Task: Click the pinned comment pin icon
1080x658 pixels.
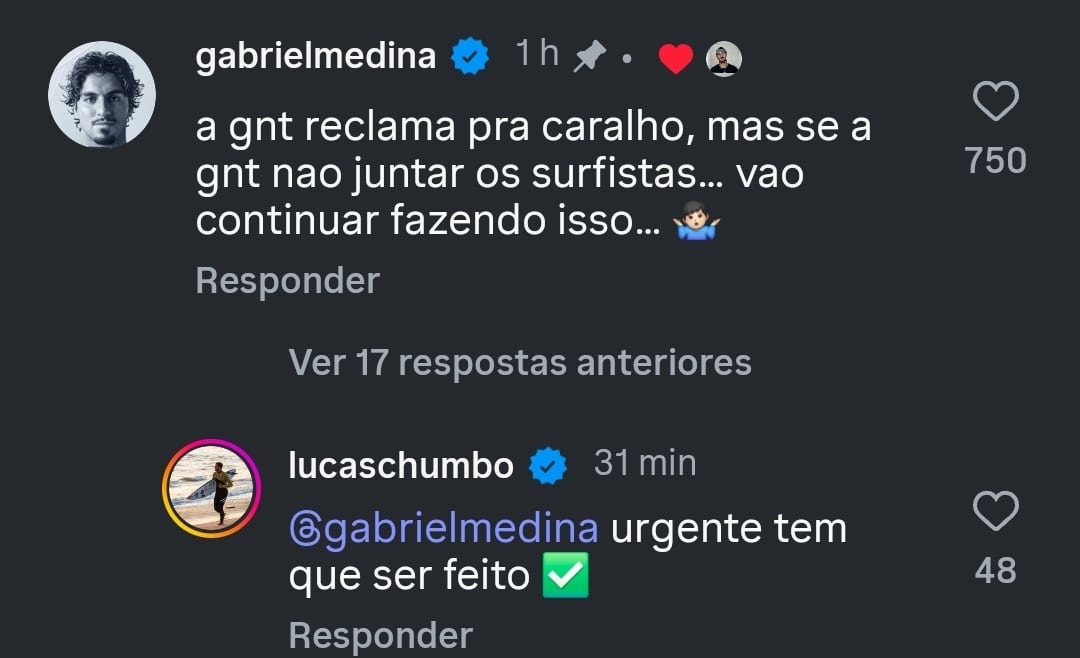Action: coord(588,55)
